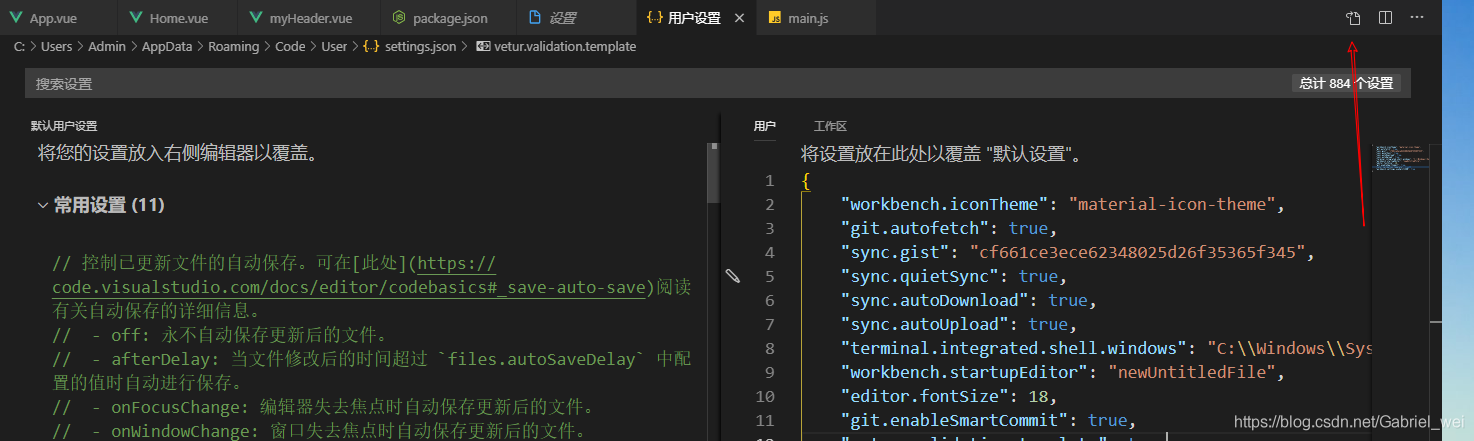
Task: Open the Roaming breadcrumb folder dropdown
Action: 233,46
